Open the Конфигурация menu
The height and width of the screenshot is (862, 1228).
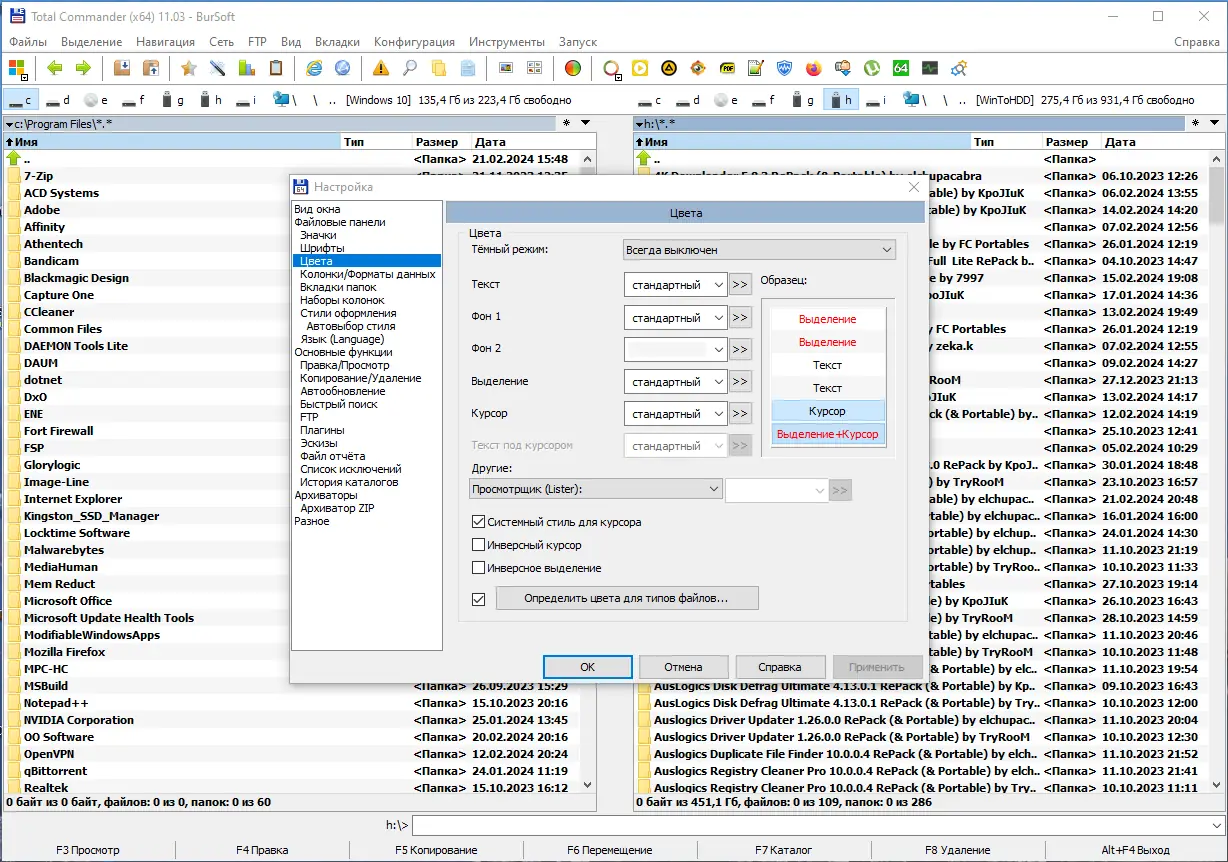414,42
